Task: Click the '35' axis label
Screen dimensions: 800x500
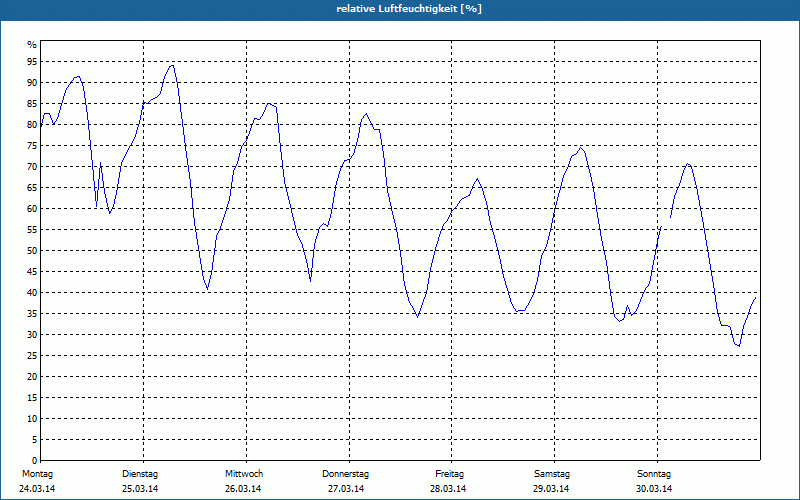Action: [32, 314]
